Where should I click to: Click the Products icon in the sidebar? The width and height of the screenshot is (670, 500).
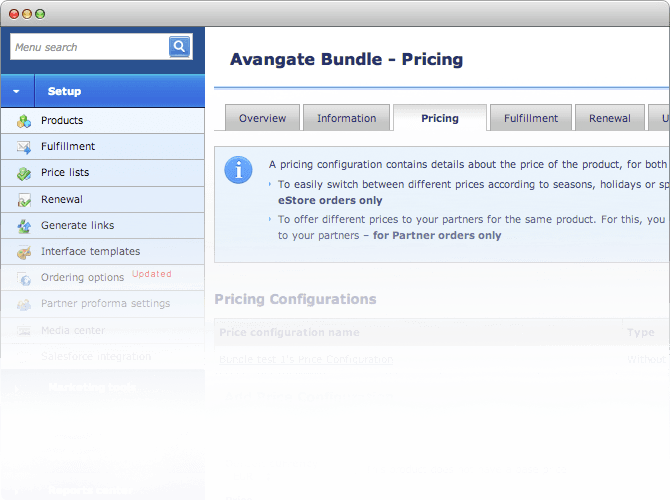[24, 121]
